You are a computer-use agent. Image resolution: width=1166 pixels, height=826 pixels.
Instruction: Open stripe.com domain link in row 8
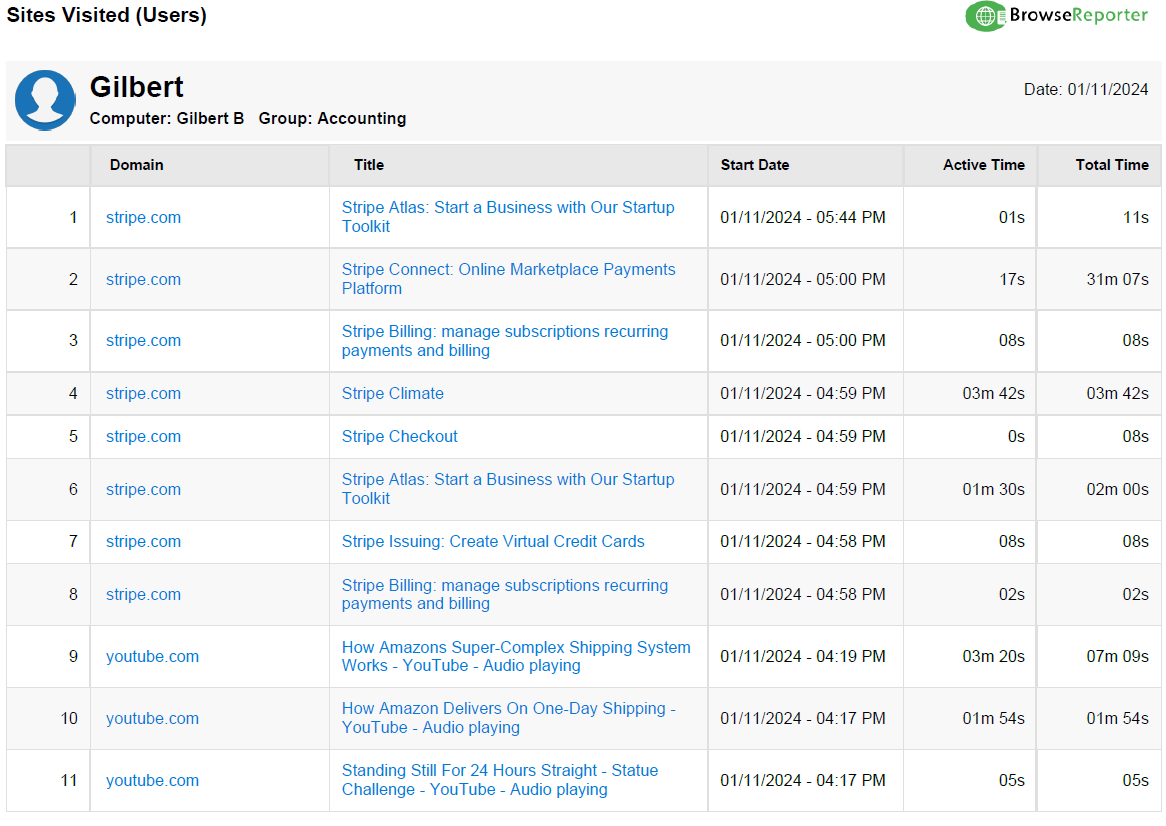click(144, 594)
